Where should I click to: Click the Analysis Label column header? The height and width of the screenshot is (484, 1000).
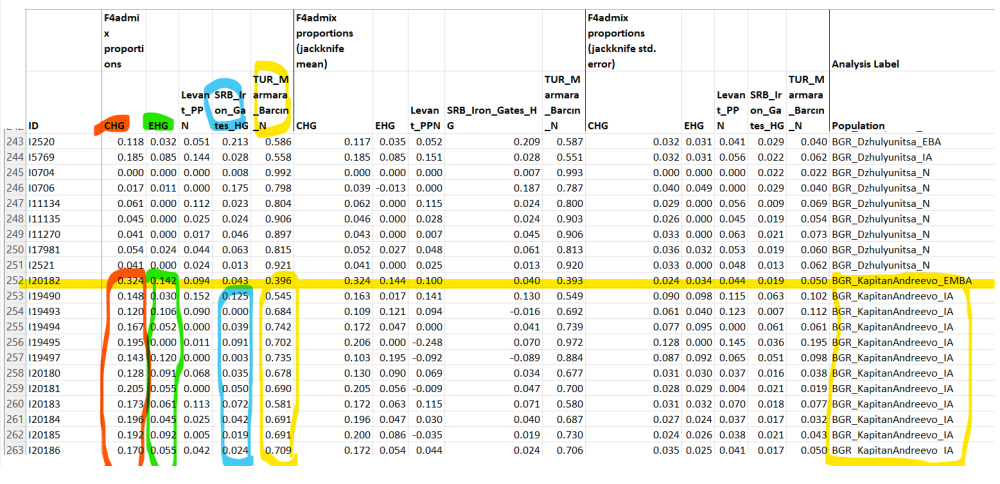(x=865, y=63)
